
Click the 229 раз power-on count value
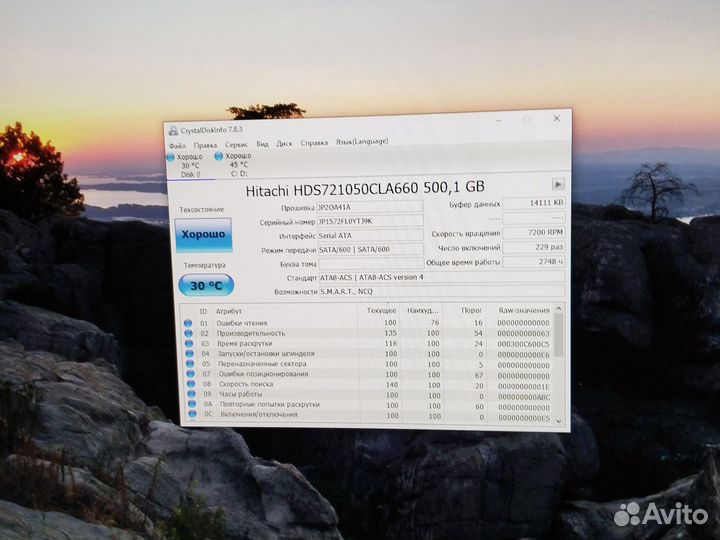pyautogui.click(x=534, y=247)
